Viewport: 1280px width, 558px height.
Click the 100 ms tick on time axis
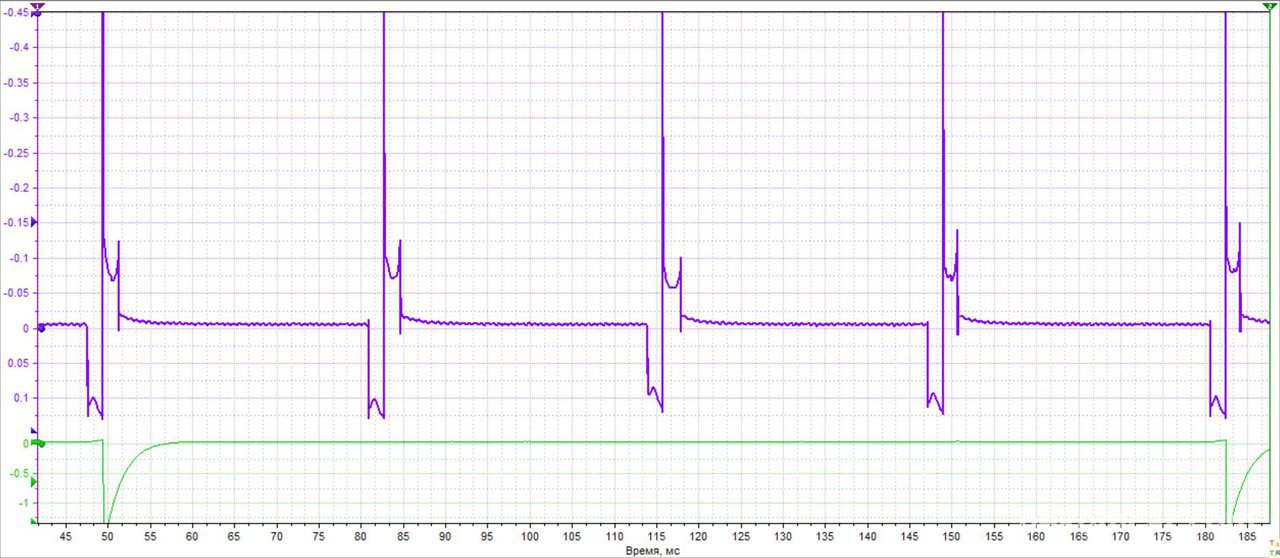[529, 537]
